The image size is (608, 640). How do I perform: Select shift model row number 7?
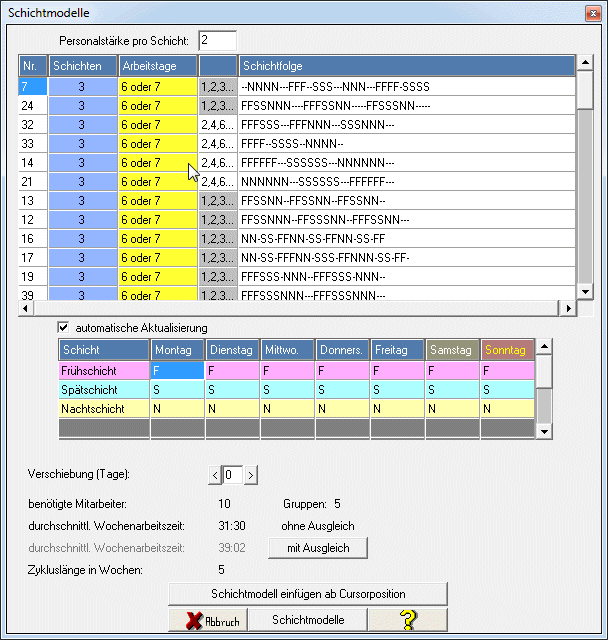(x=297, y=87)
